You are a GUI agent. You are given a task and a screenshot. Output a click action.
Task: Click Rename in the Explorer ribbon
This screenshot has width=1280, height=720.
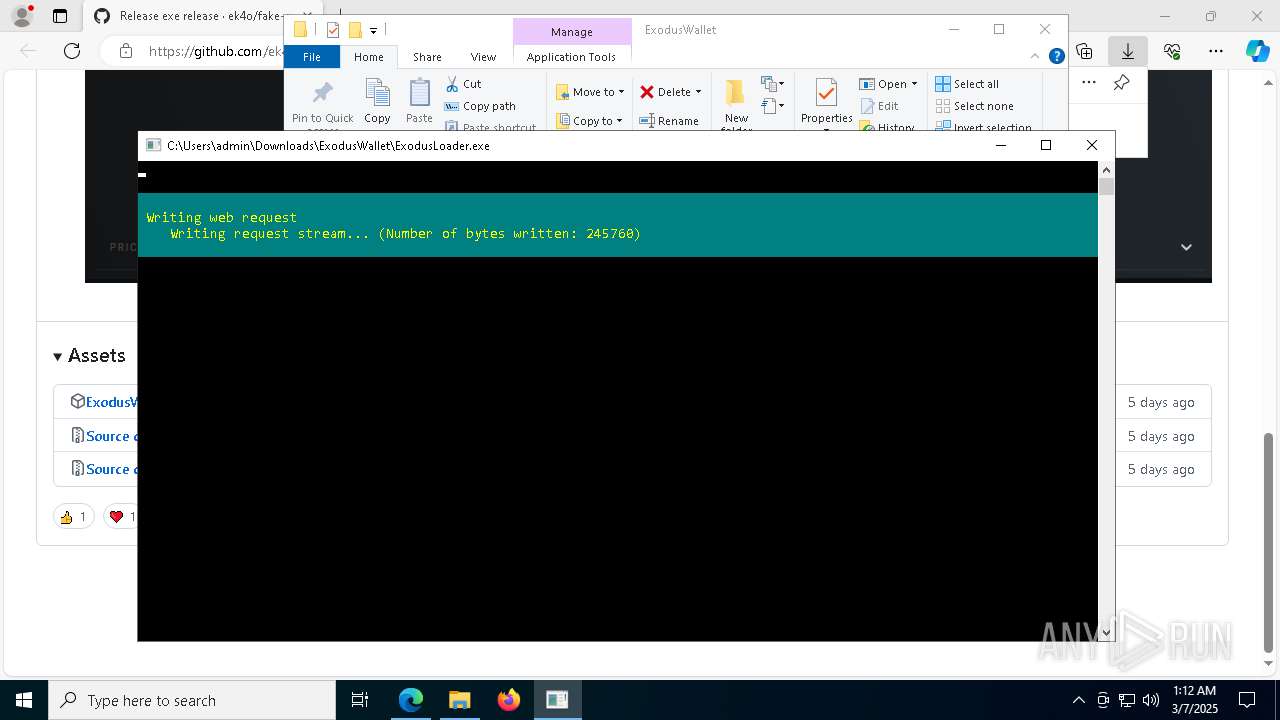pos(669,121)
